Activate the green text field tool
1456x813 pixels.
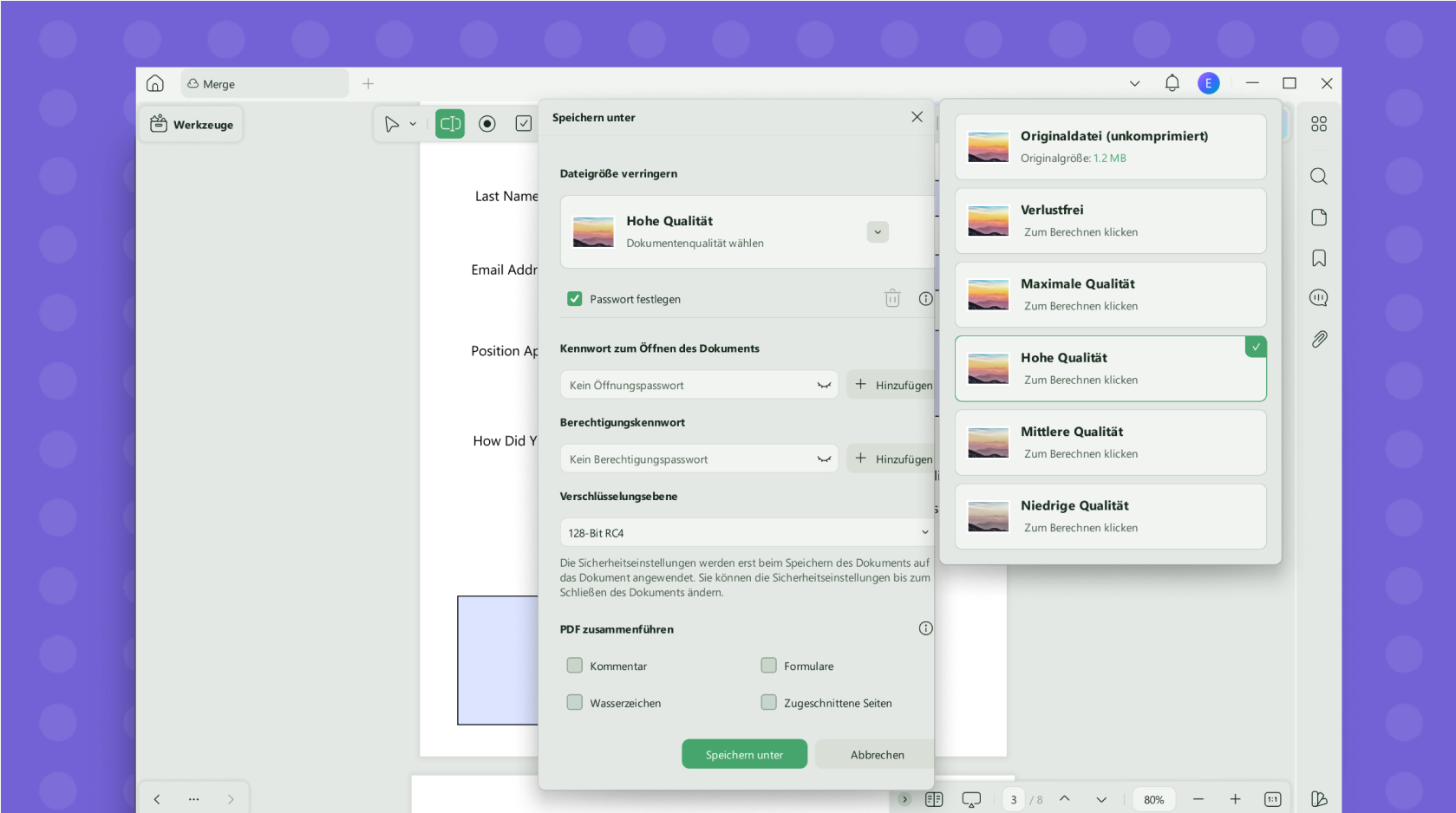coord(450,124)
